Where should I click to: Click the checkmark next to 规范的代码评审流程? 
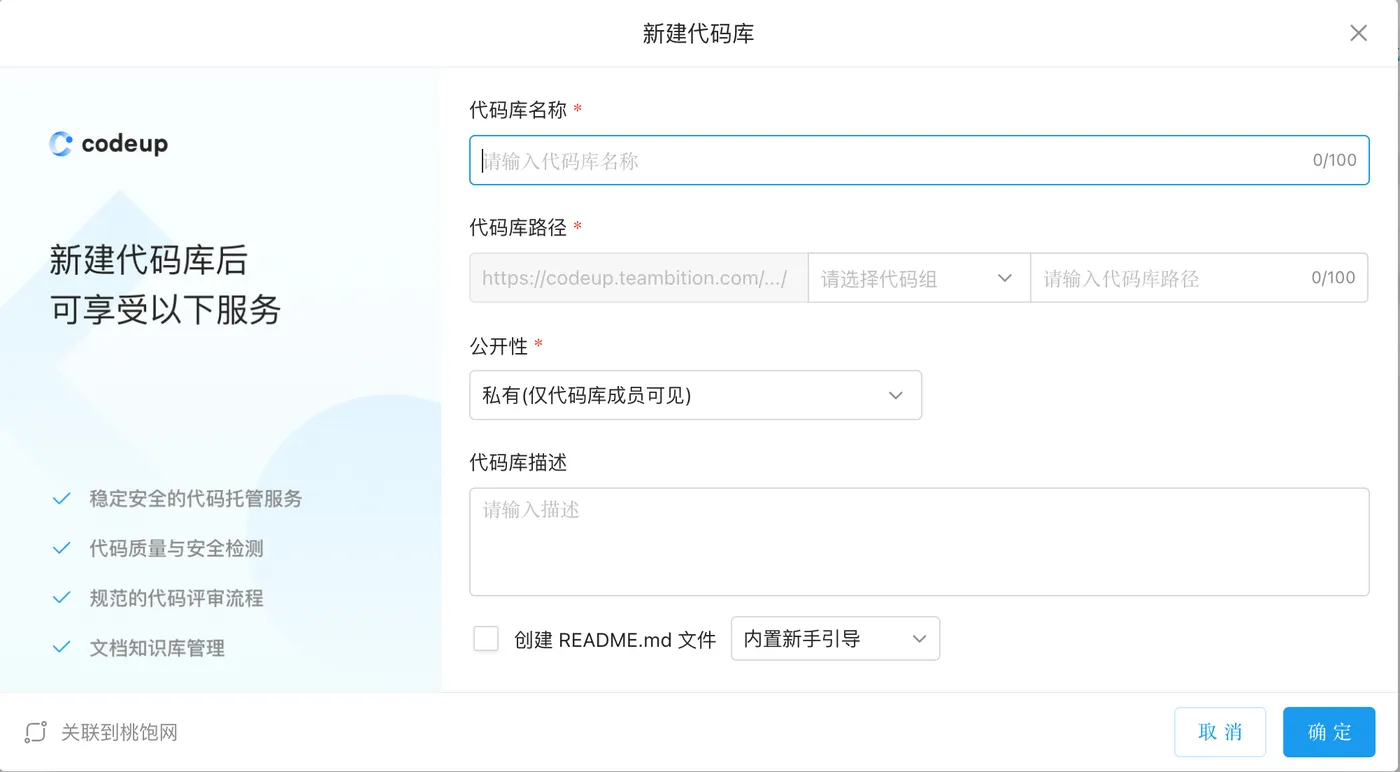click(62, 598)
